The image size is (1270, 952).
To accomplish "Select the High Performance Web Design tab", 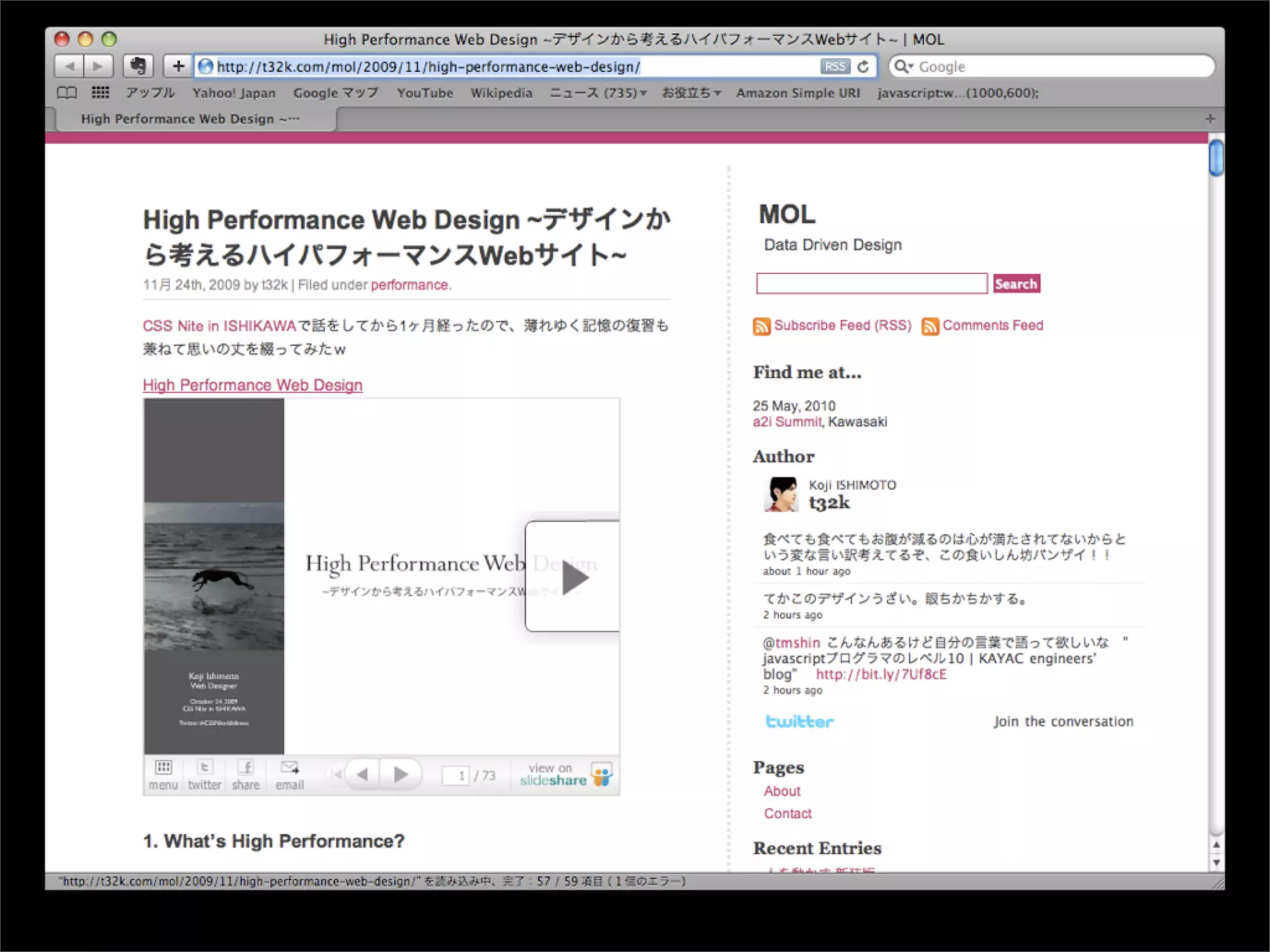I will [x=190, y=119].
